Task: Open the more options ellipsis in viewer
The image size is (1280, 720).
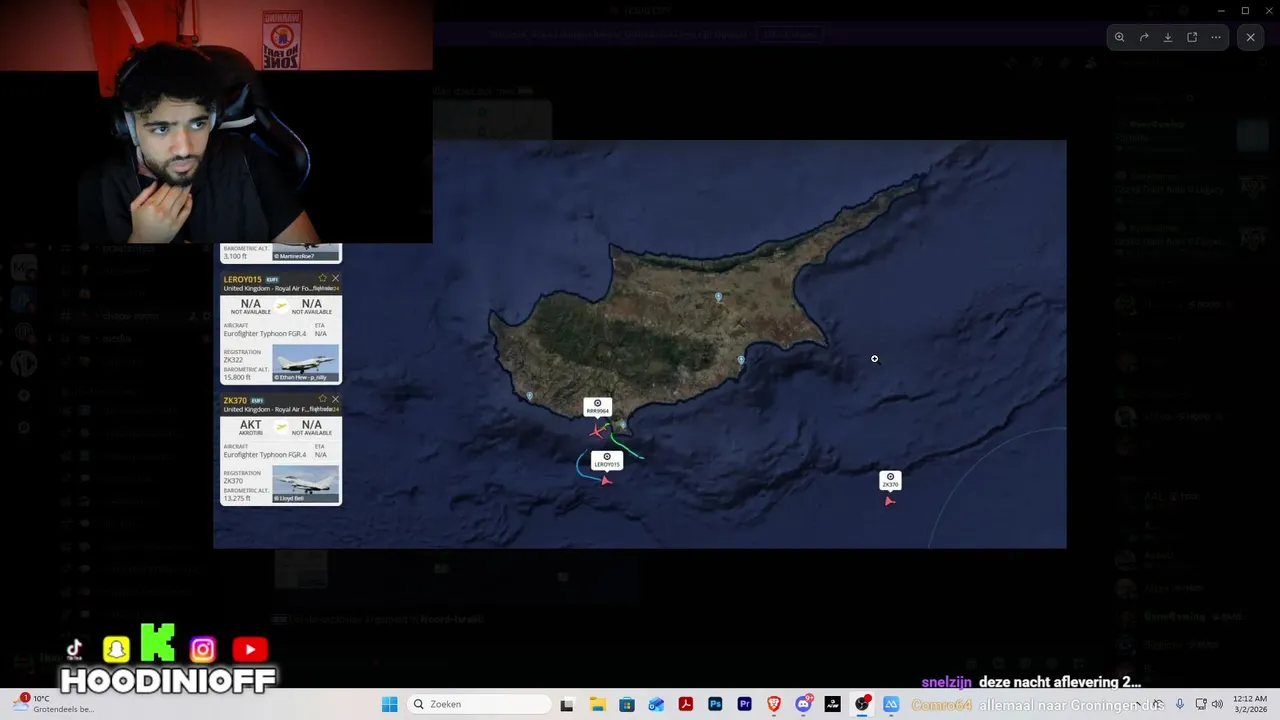Action: [x=1216, y=37]
